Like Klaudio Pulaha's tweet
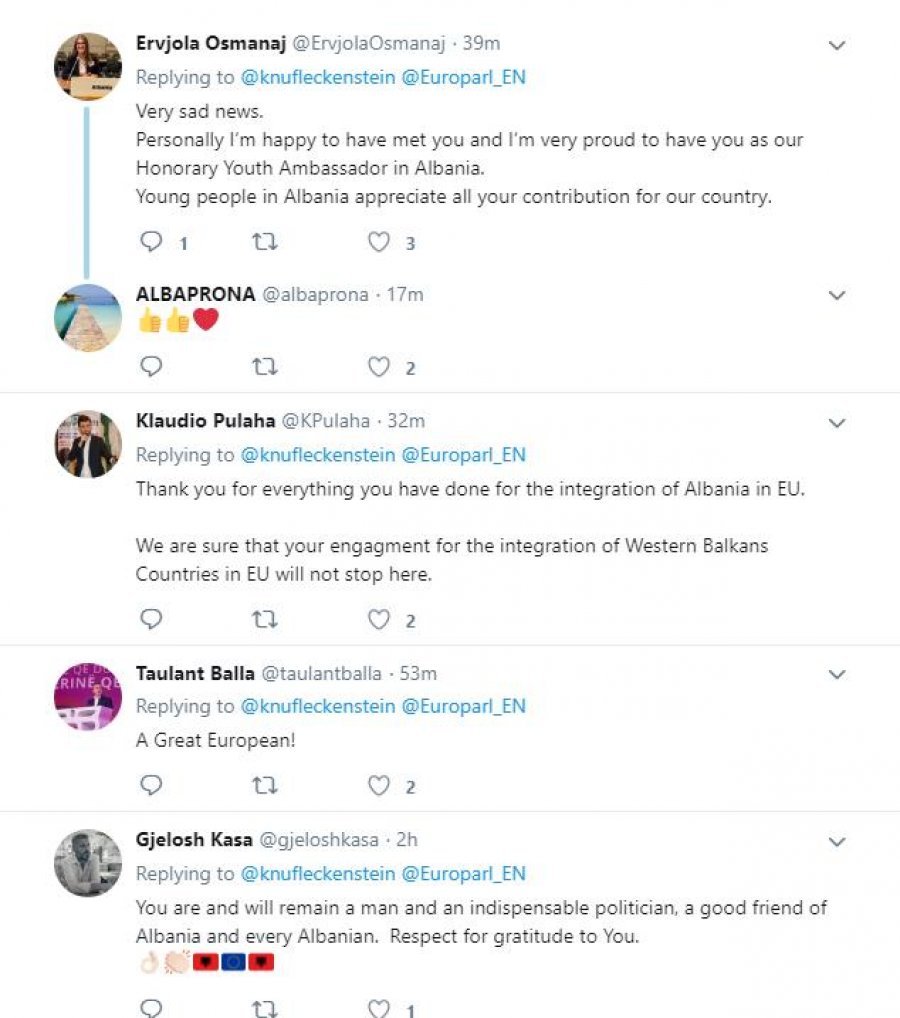This screenshot has height=1018, width=900. 378,620
